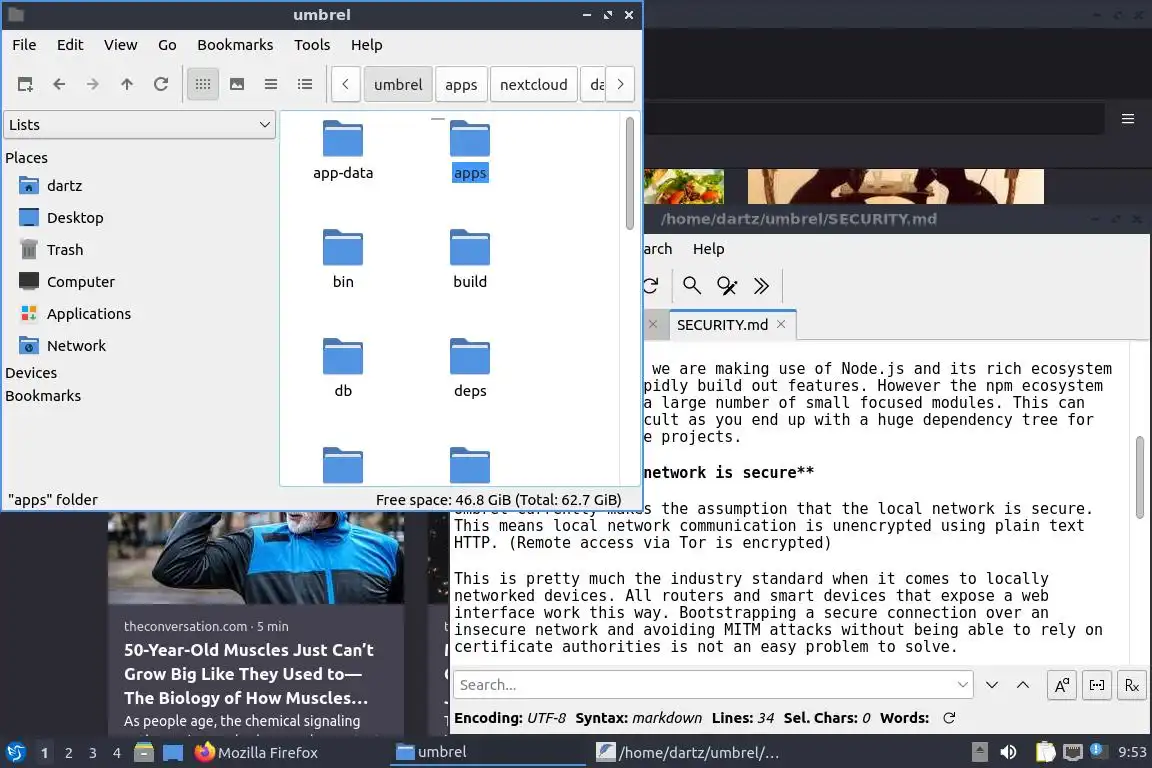Toggle whole word matching in search

[1097, 685]
